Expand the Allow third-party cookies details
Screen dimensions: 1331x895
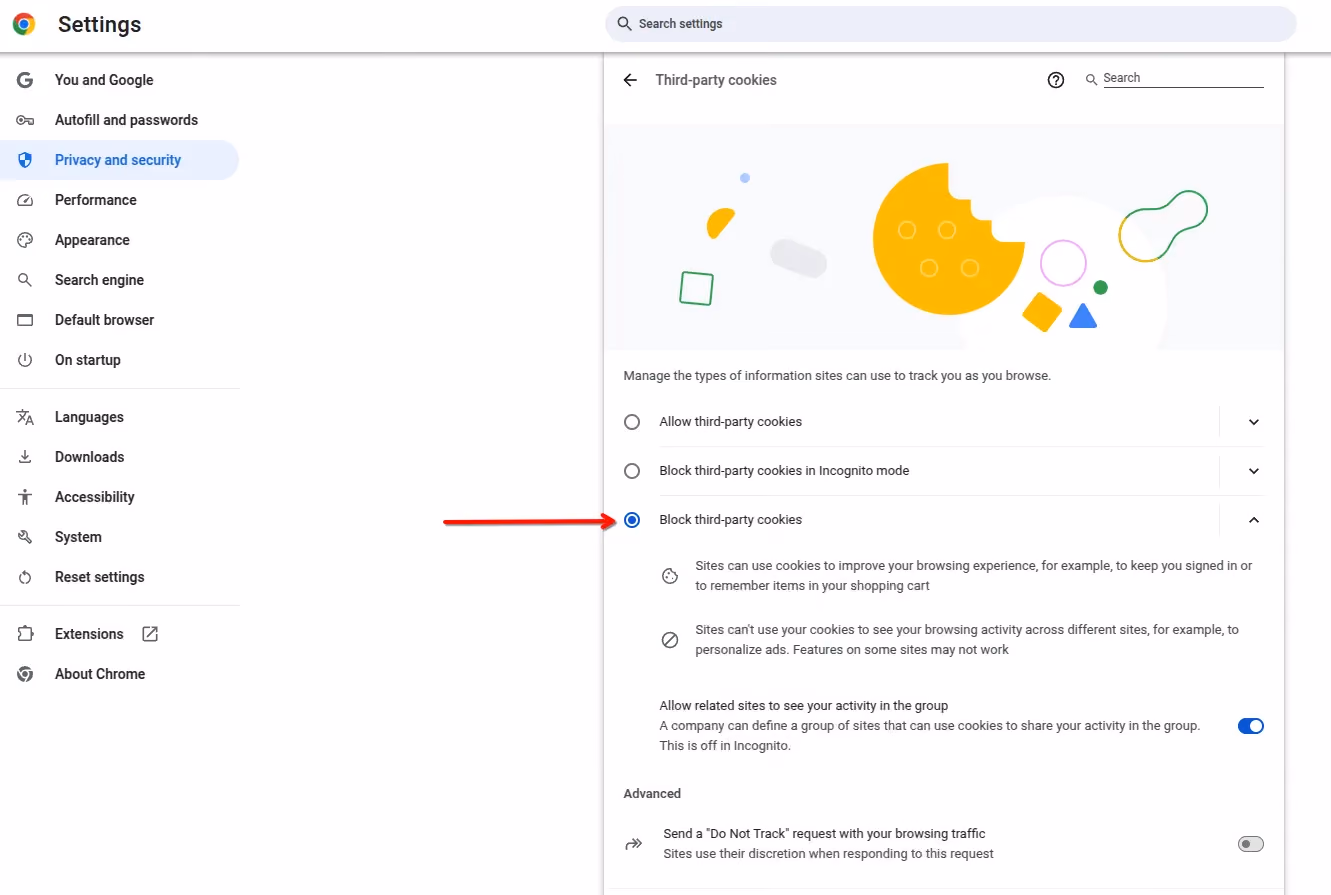click(x=1254, y=422)
